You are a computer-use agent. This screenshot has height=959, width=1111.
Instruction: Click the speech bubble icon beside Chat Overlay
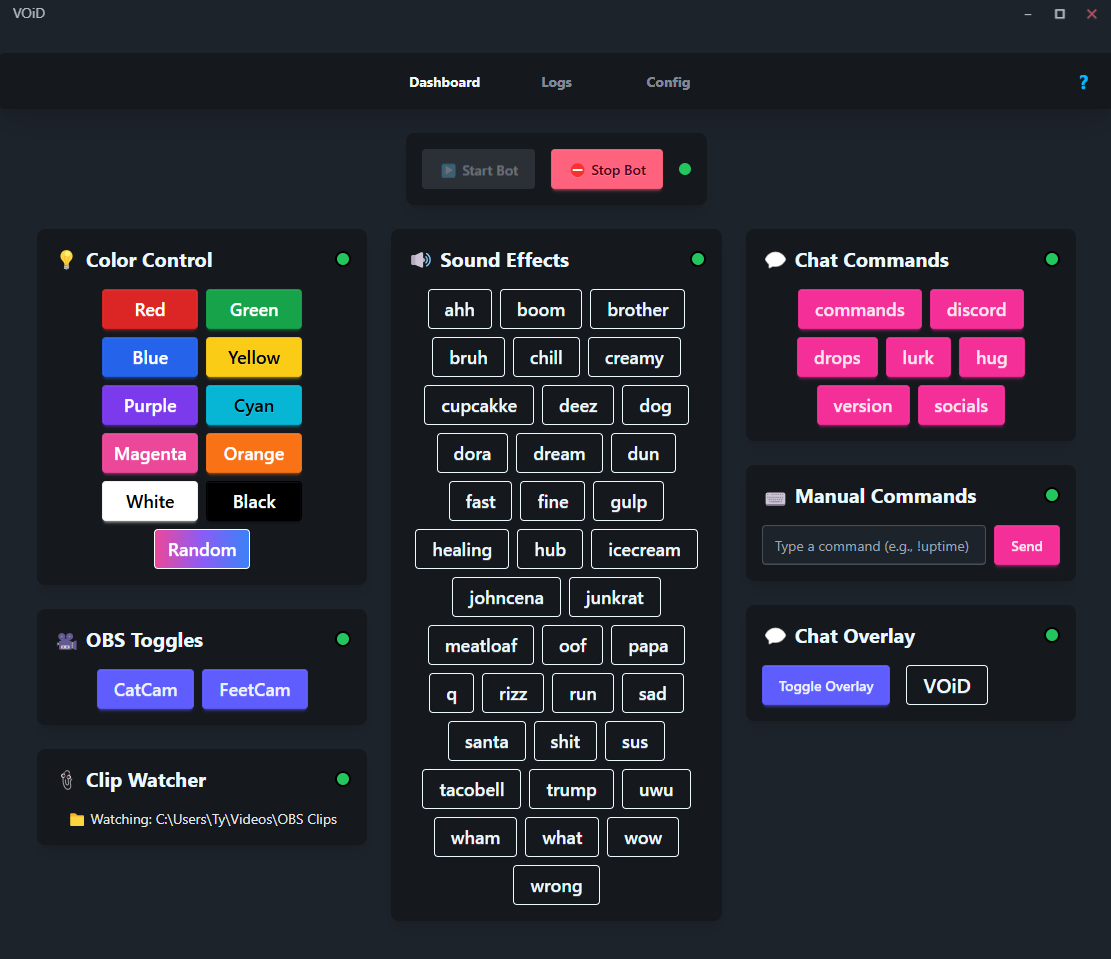point(775,636)
